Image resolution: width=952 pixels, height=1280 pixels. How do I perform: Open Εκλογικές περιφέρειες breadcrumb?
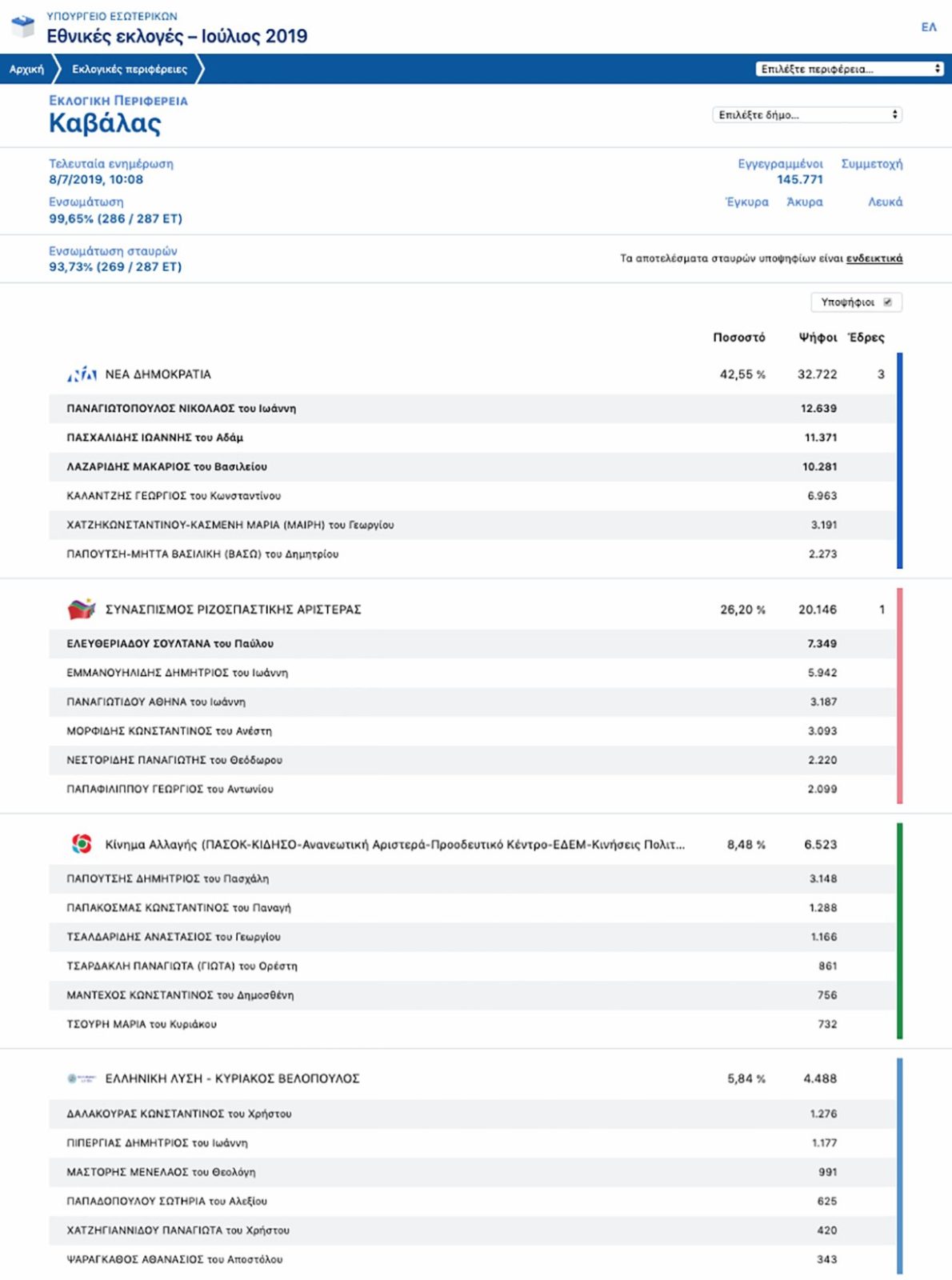[130, 69]
